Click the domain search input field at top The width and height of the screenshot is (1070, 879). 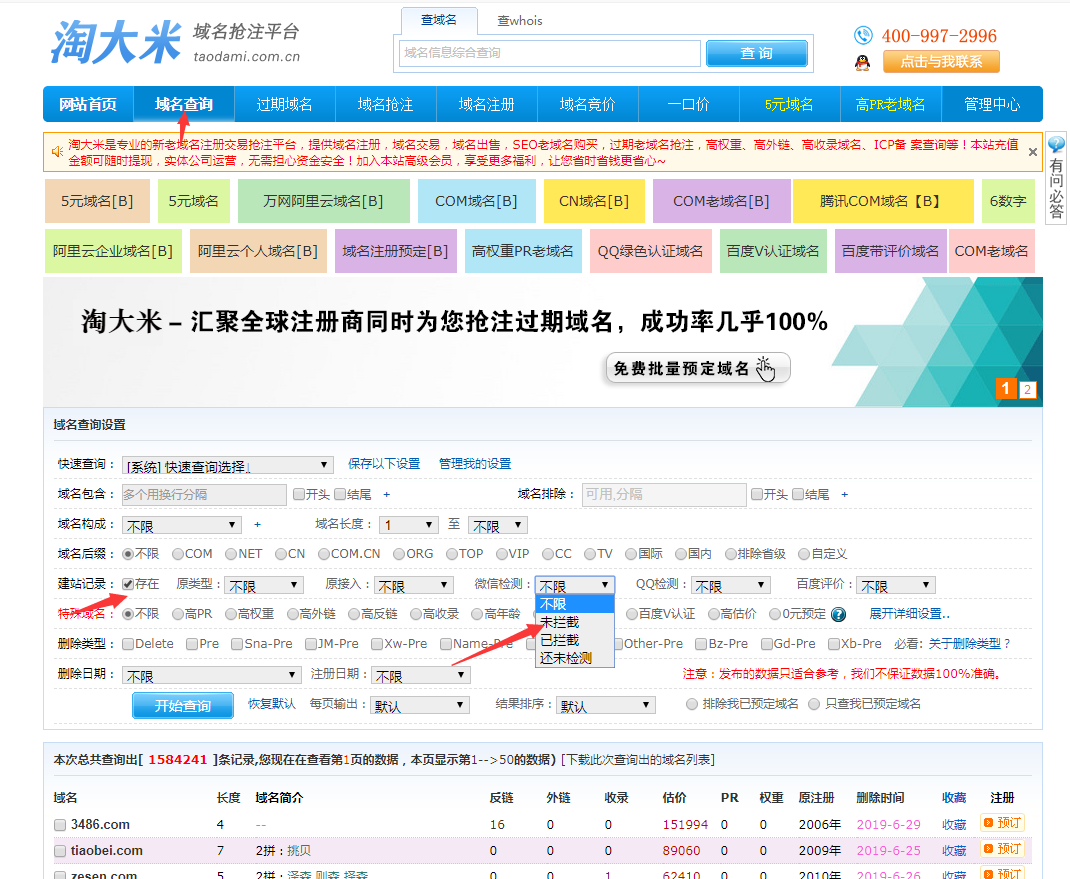[x=550, y=52]
